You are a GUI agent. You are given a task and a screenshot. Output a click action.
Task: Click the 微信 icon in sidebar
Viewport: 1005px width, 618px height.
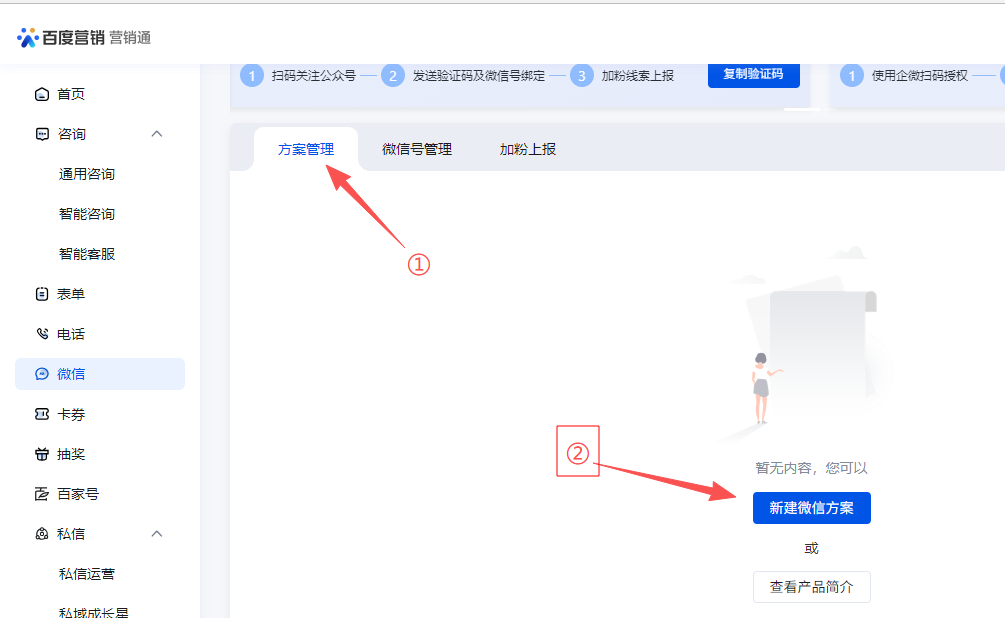coord(42,374)
